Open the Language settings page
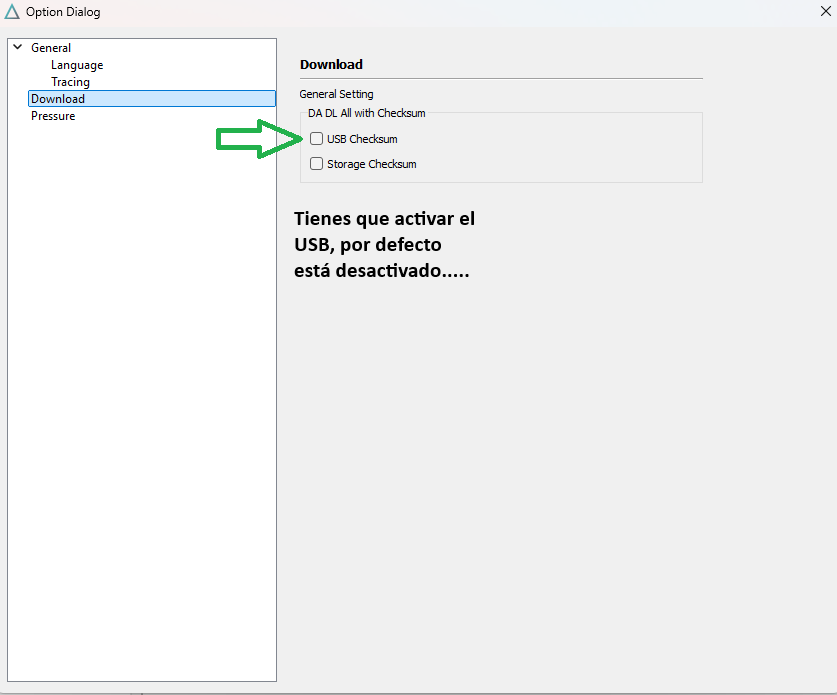This screenshot has width=837, height=695. [x=77, y=65]
